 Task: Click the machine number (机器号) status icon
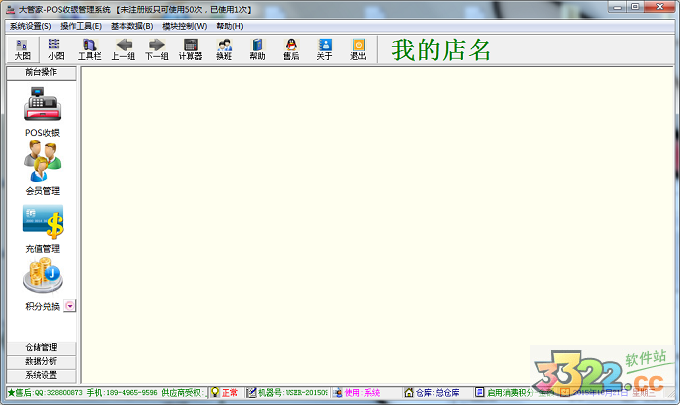[x=251, y=392]
